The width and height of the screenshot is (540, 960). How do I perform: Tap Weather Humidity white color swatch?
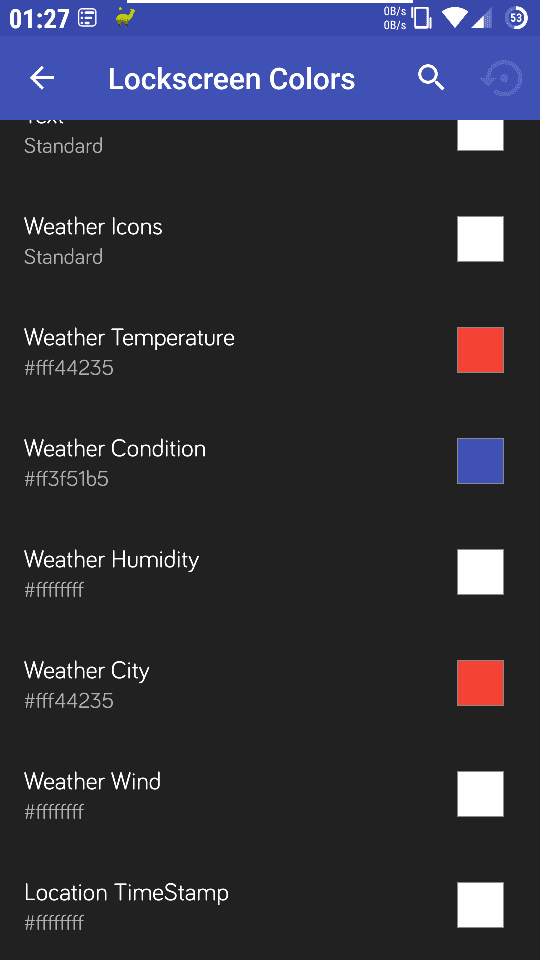[480, 572]
